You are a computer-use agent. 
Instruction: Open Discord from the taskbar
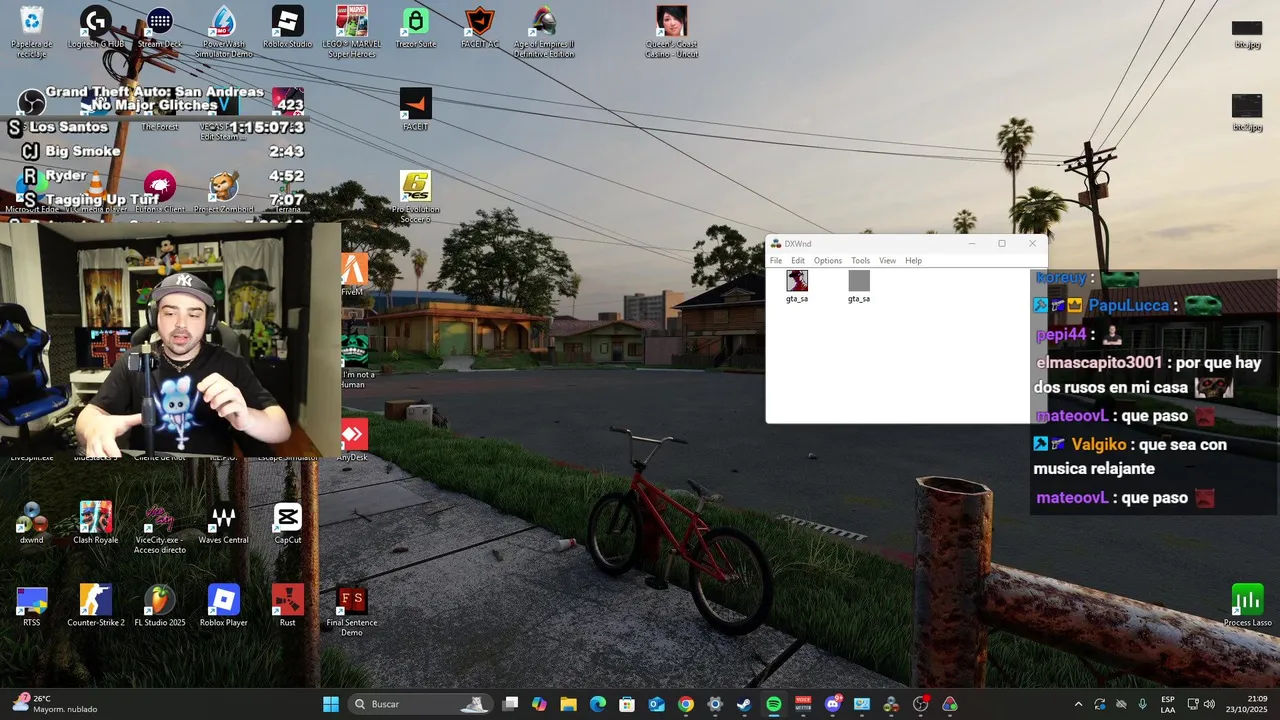[x=832, y=704]
